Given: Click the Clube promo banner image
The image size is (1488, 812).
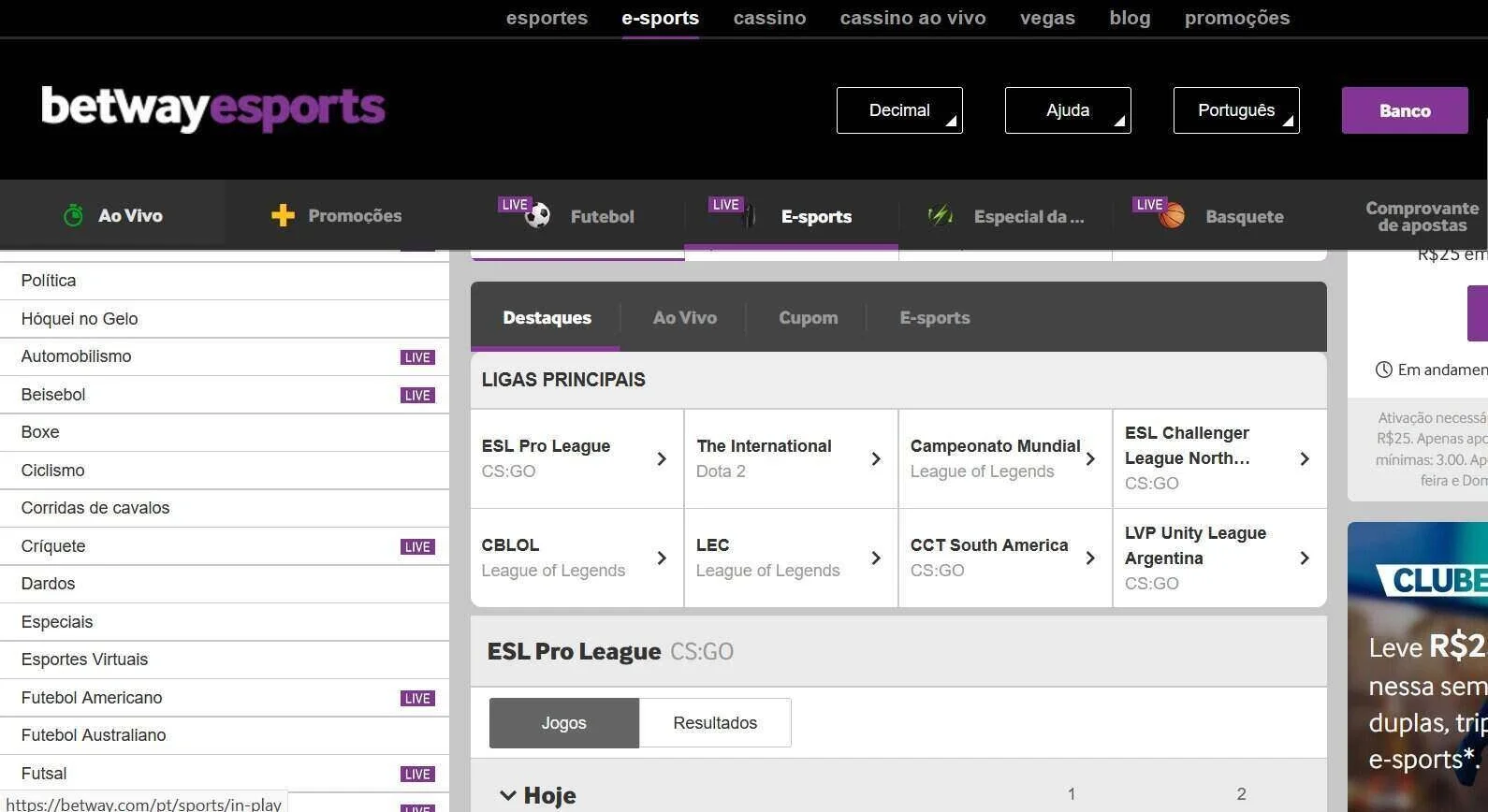Looking at the screenshot, I should point(1418,667).
